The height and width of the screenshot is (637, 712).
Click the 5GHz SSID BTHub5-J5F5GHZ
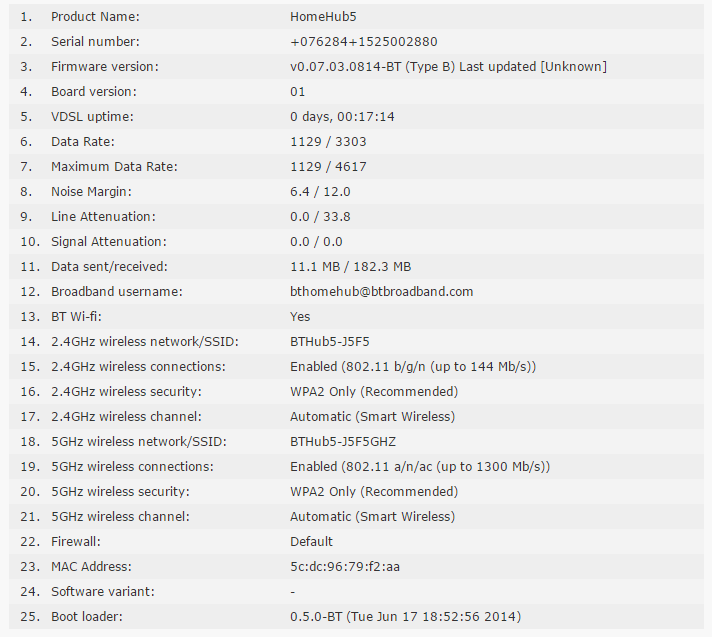343,441
